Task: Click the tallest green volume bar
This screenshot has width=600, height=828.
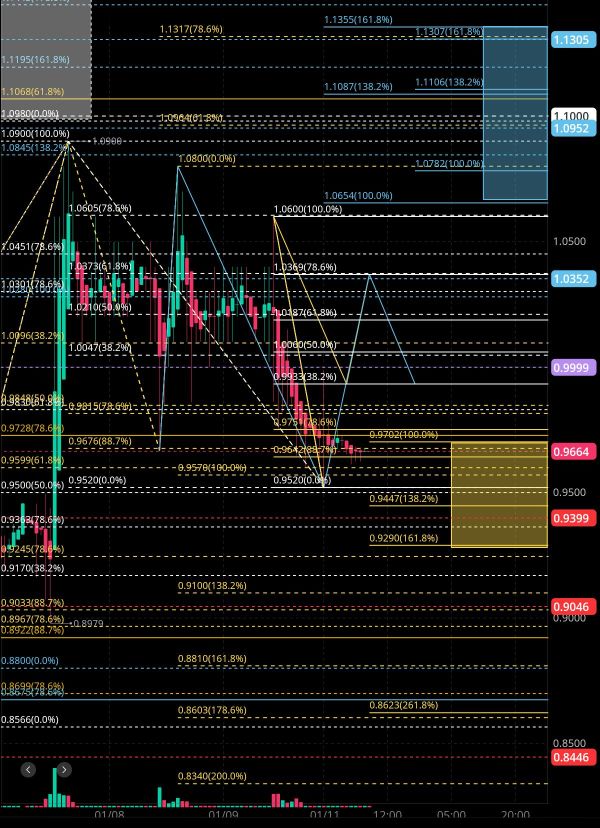Action: coord(54,788)
